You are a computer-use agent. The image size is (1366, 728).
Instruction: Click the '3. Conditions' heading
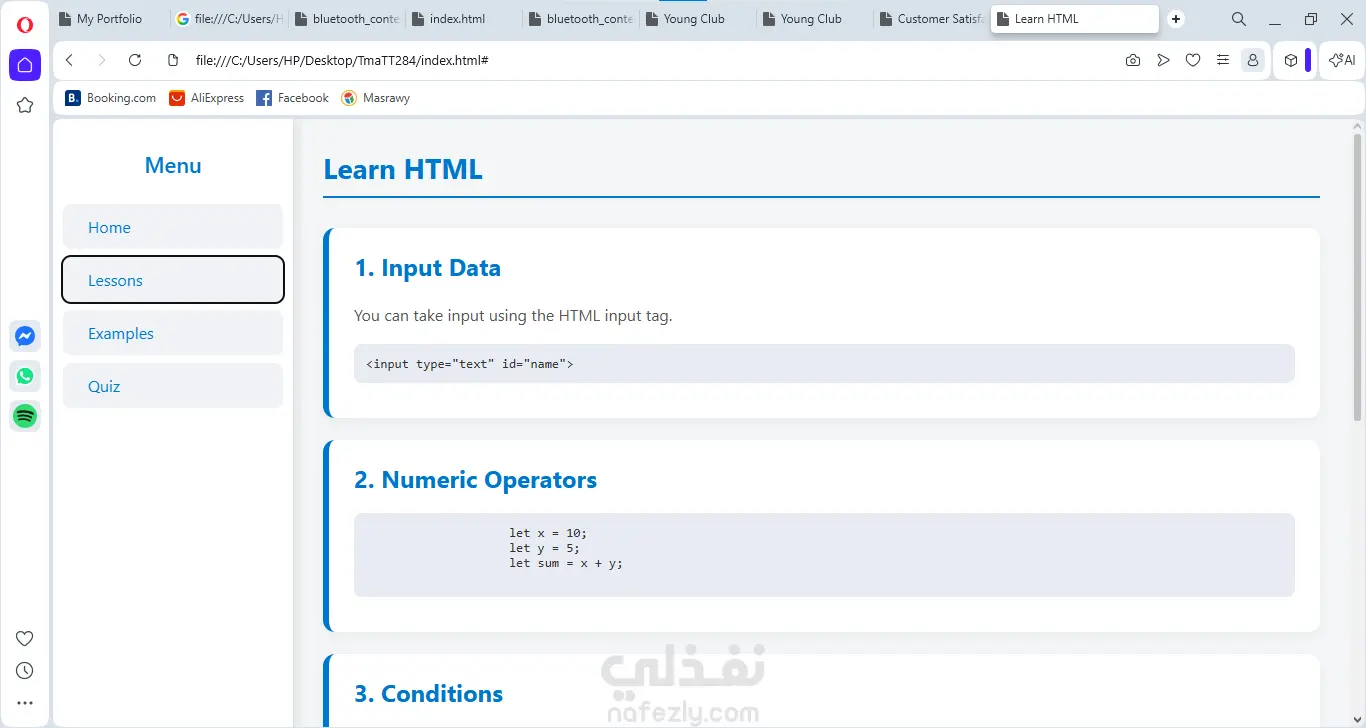pyautogui.click(x=428, y=694)
